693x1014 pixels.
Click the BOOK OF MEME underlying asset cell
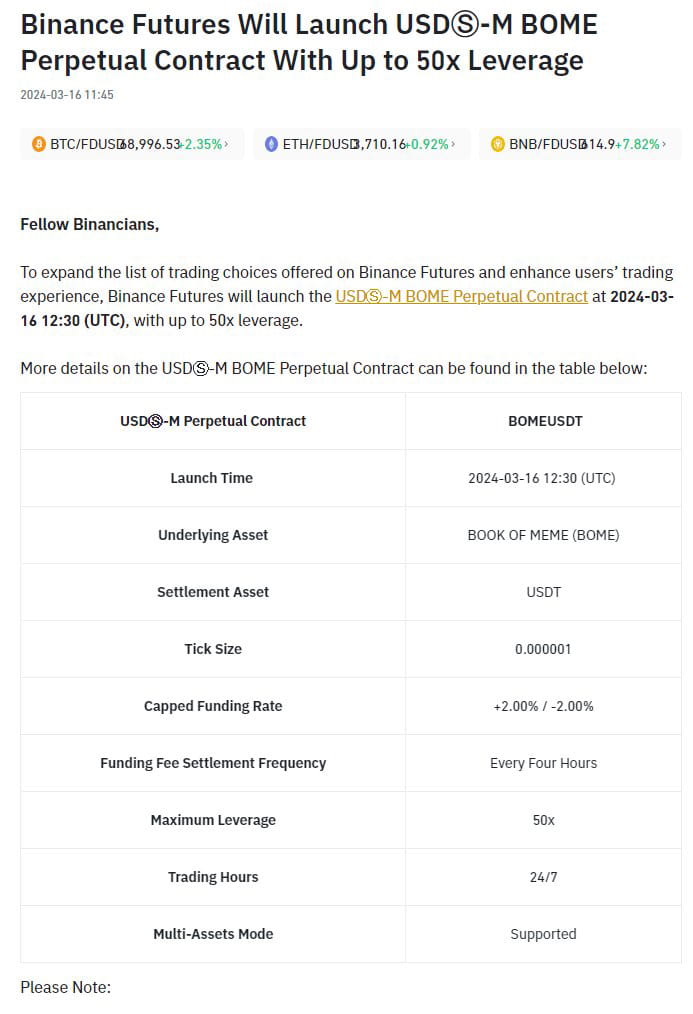click(544, 535)
